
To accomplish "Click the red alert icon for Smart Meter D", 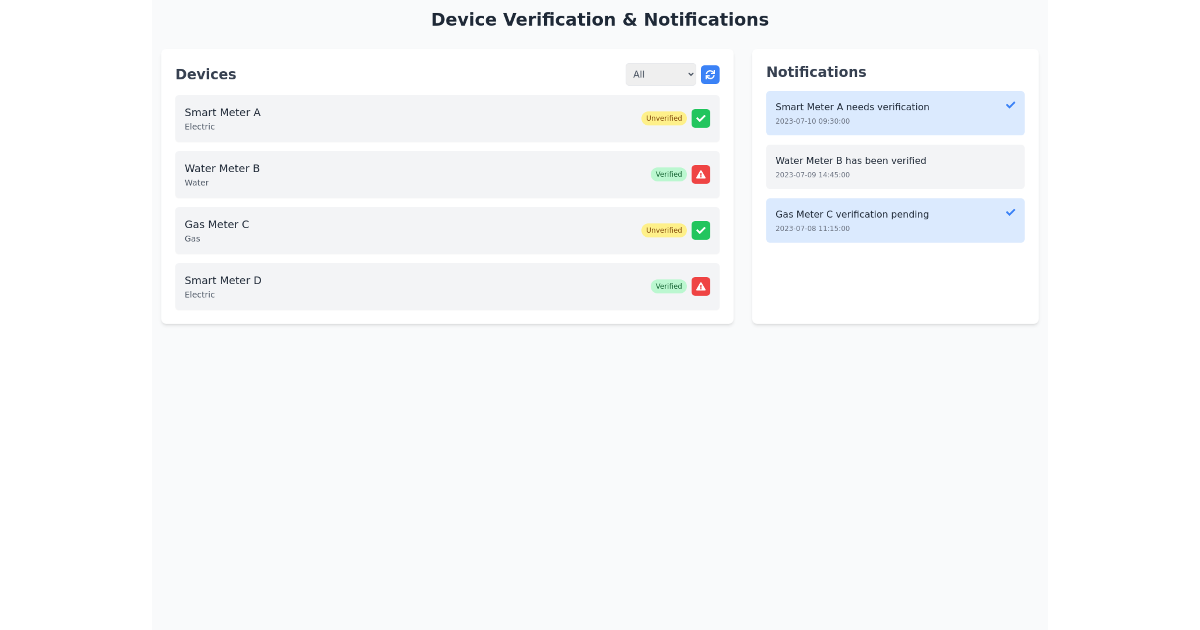I will point(700,286).
